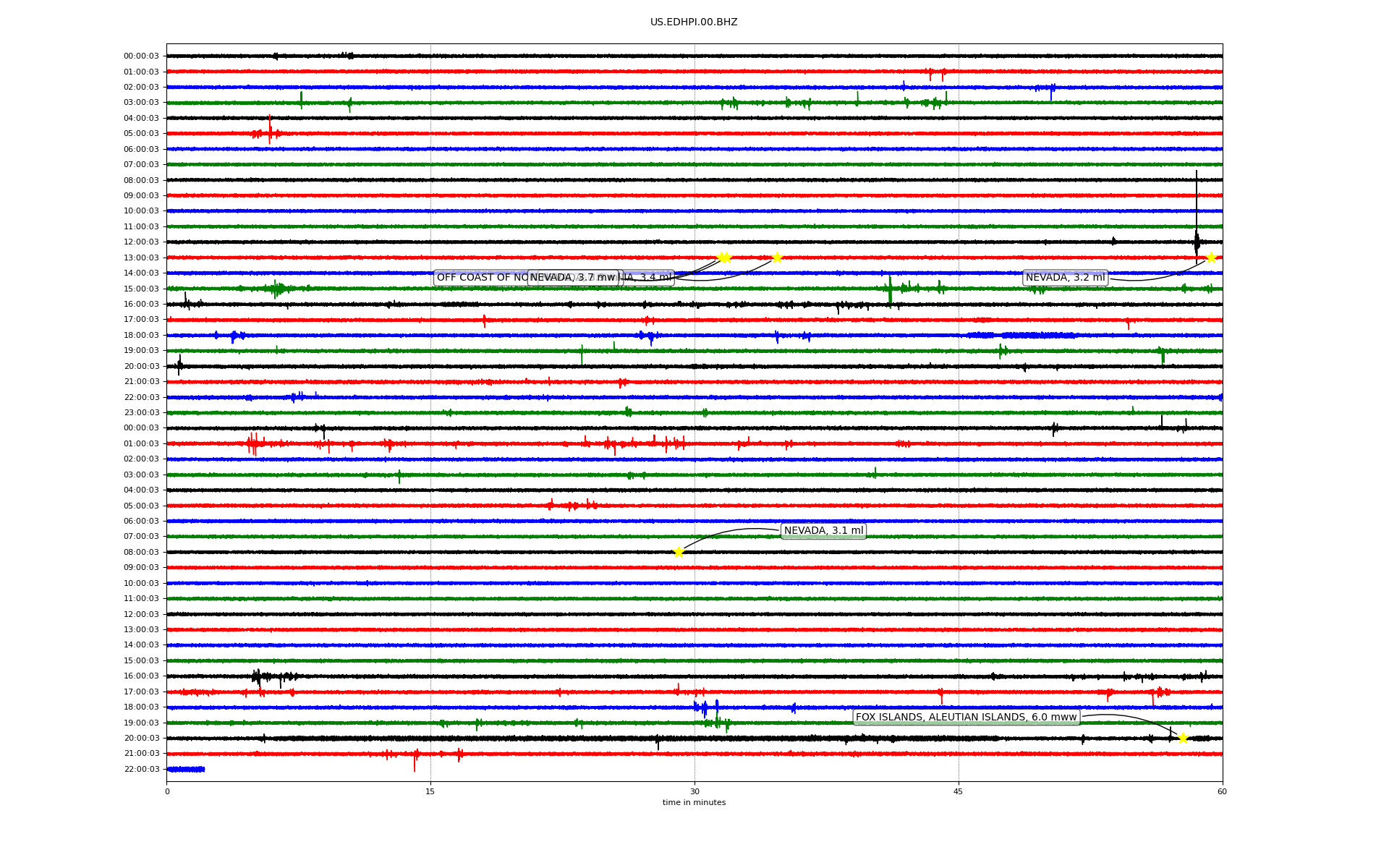Click the yellow star for NEVADA 3.2 ml
The height and width of the screenshot is (868, 1389).
1211,258
